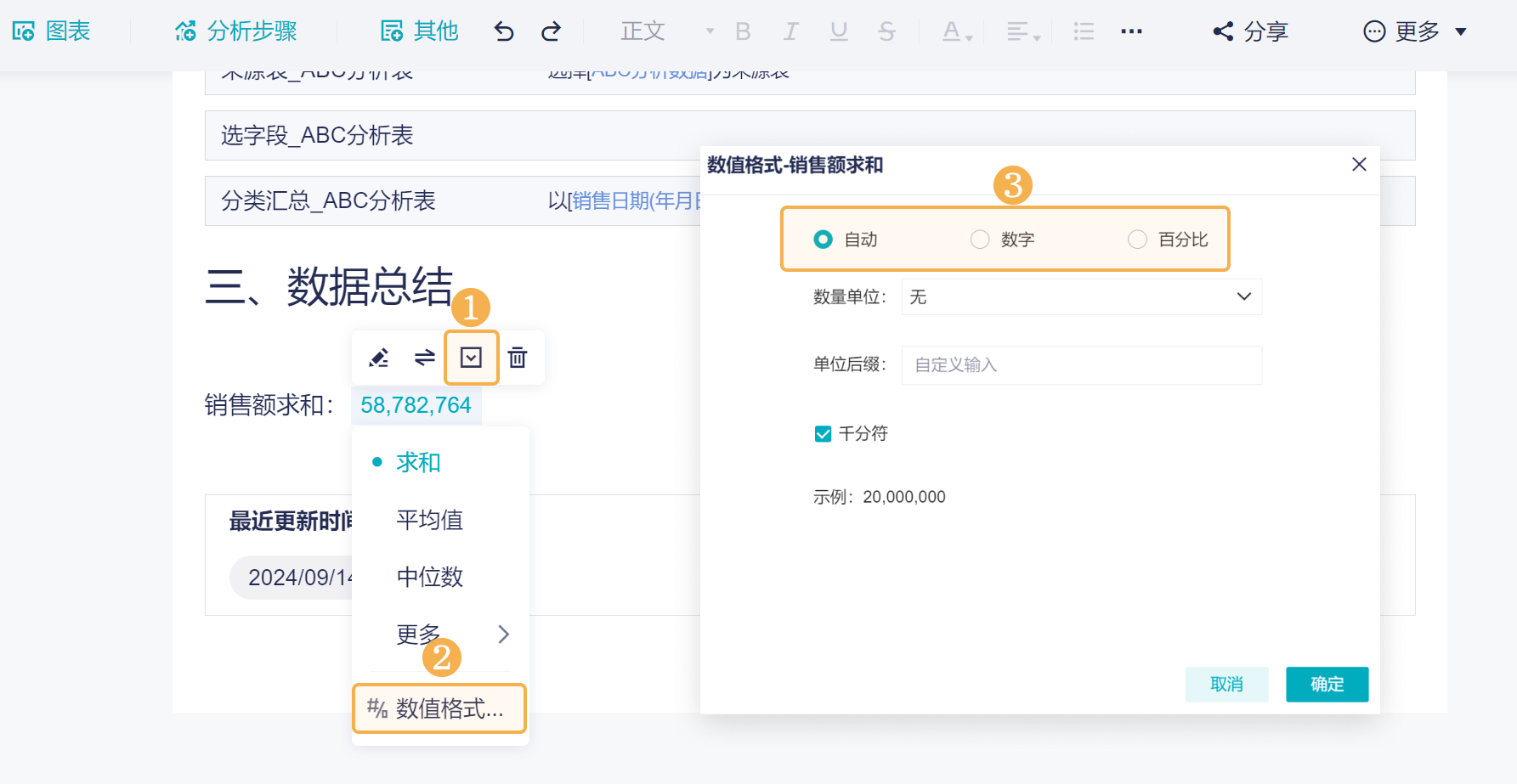
Task: Click the undo arrow icon
Action: 503,31
